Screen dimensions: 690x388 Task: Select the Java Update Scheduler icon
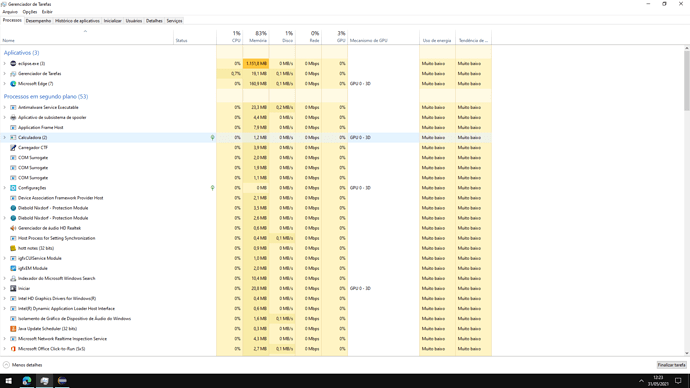point(13,329)
